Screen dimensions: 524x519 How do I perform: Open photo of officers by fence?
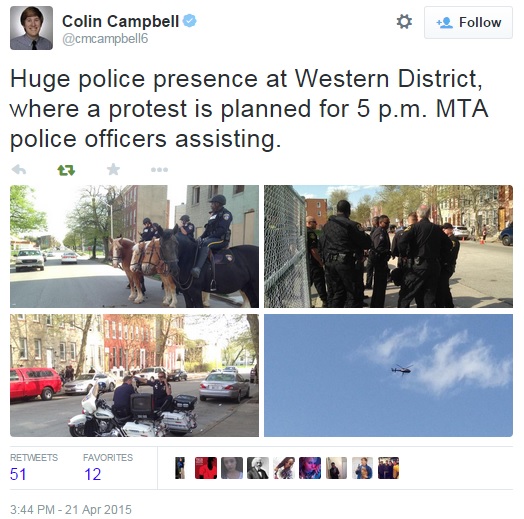[388, 246]
